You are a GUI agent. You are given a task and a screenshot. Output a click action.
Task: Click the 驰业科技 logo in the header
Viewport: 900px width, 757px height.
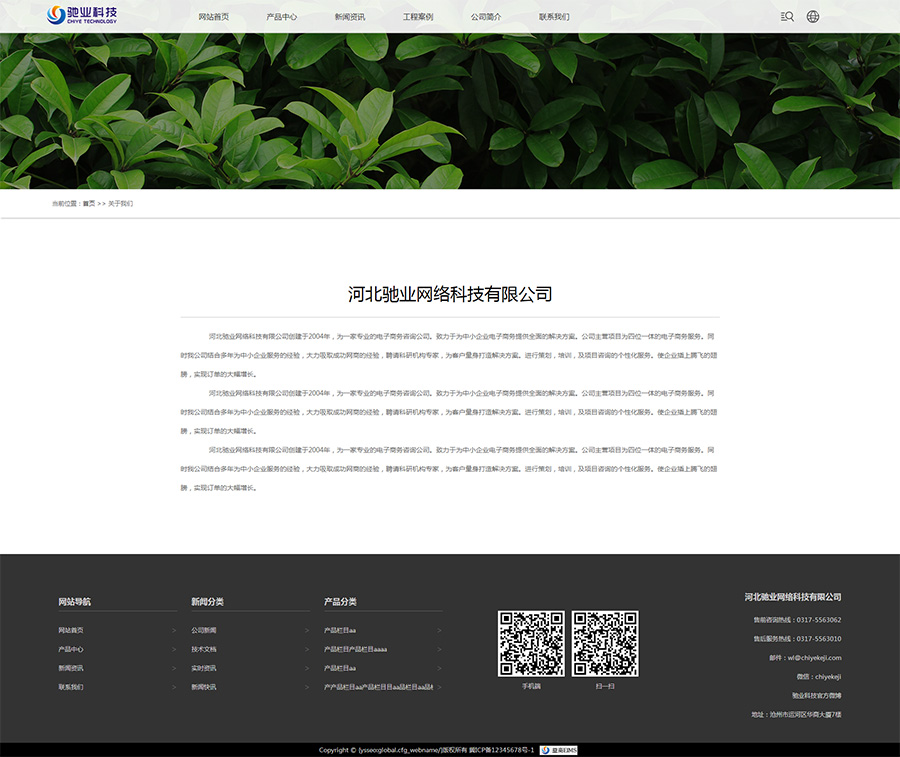[x=82, y=15]
